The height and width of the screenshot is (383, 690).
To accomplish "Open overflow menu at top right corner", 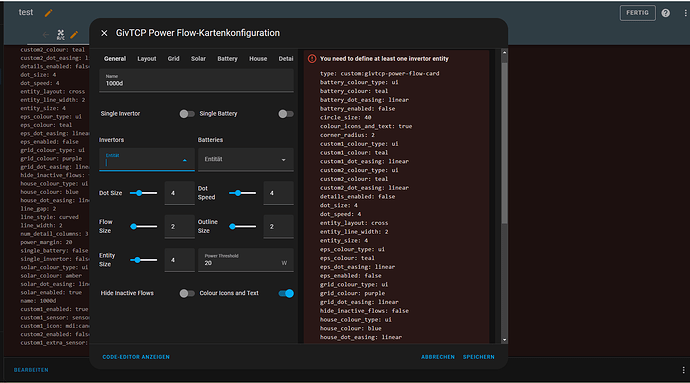I will [x=685, y=13].
